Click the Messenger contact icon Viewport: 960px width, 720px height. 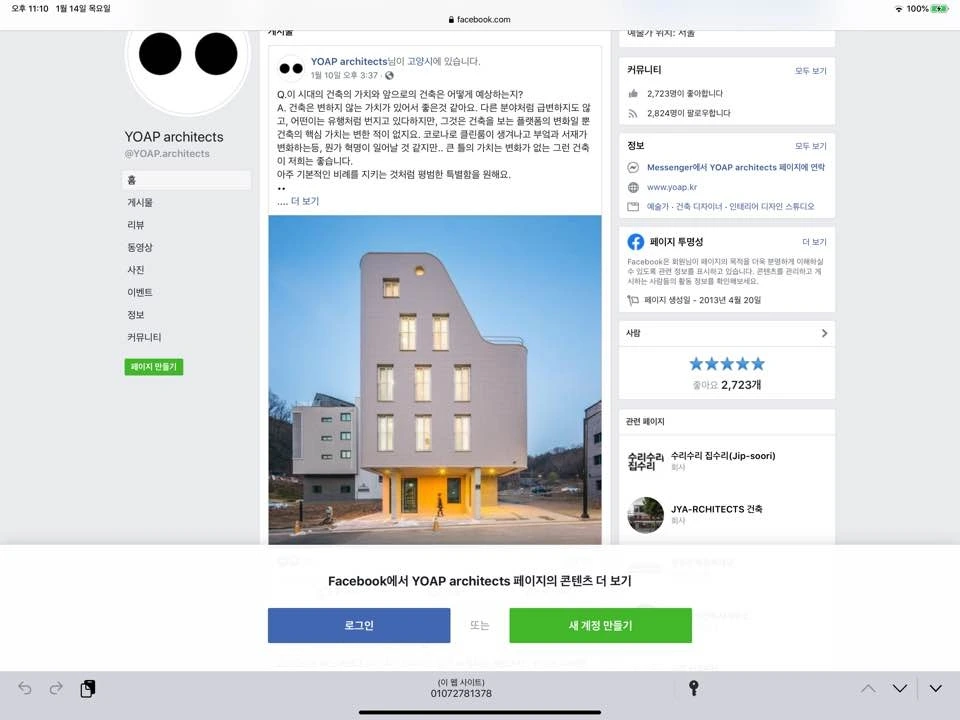tap(633, 167)
